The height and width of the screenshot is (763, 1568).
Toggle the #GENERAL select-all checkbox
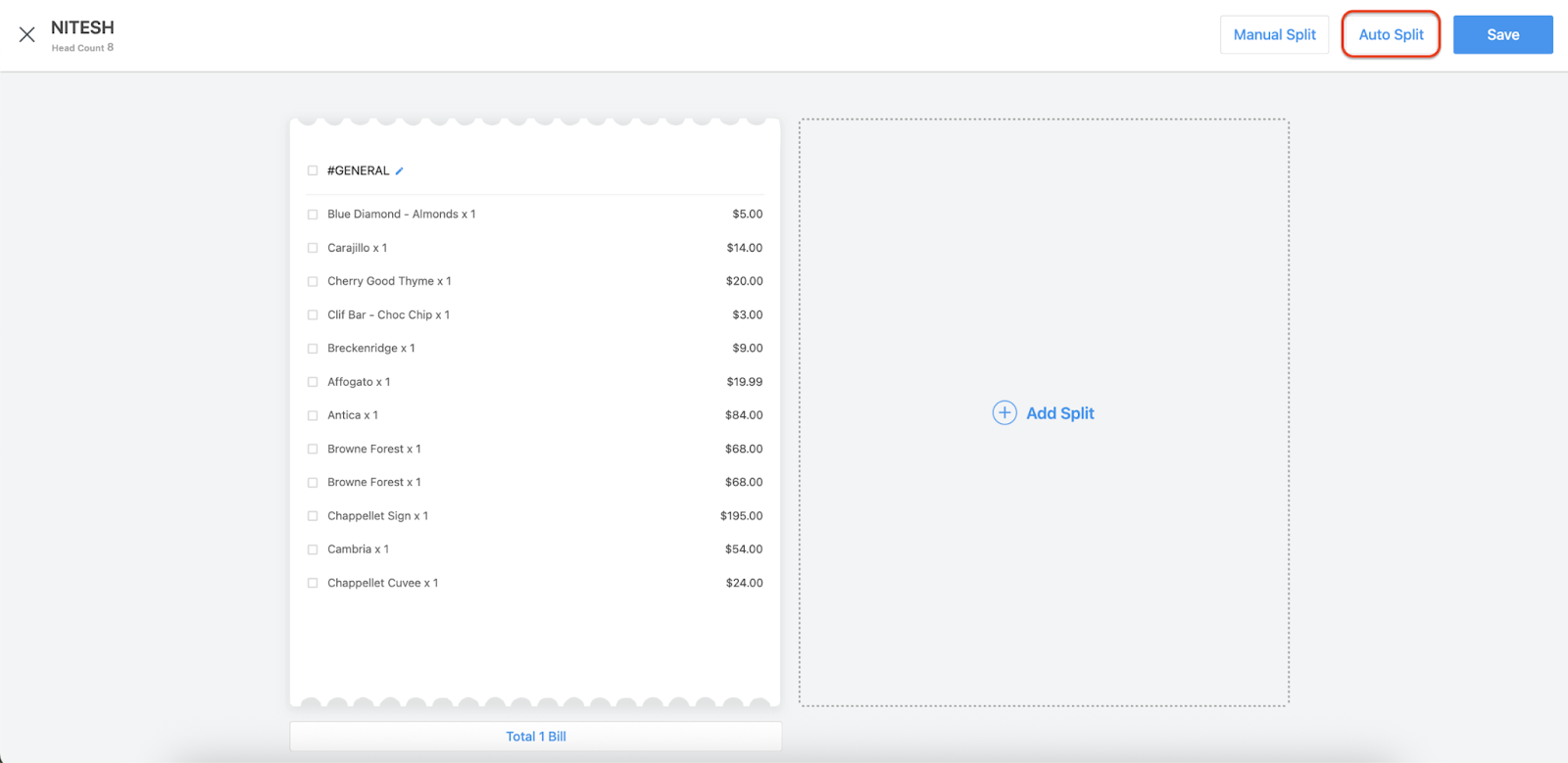(313, 170)
